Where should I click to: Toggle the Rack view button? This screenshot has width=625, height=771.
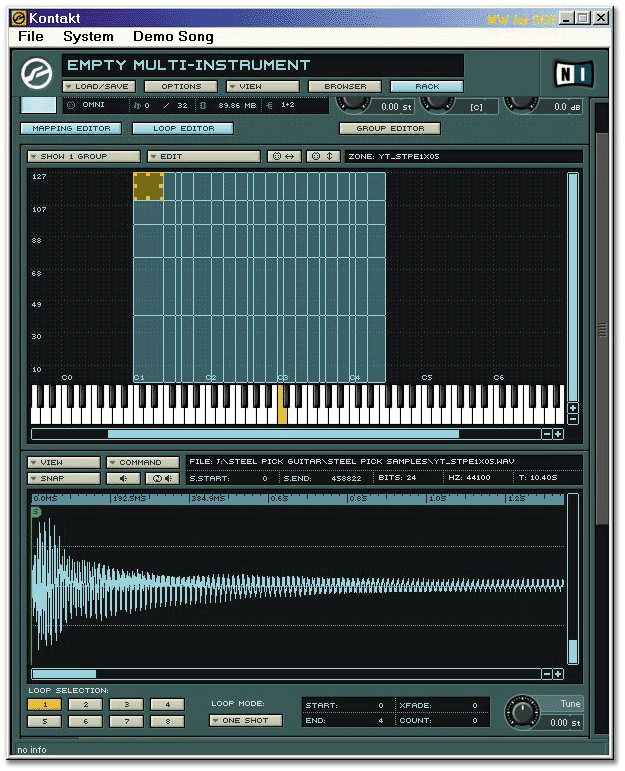(427, 86)
